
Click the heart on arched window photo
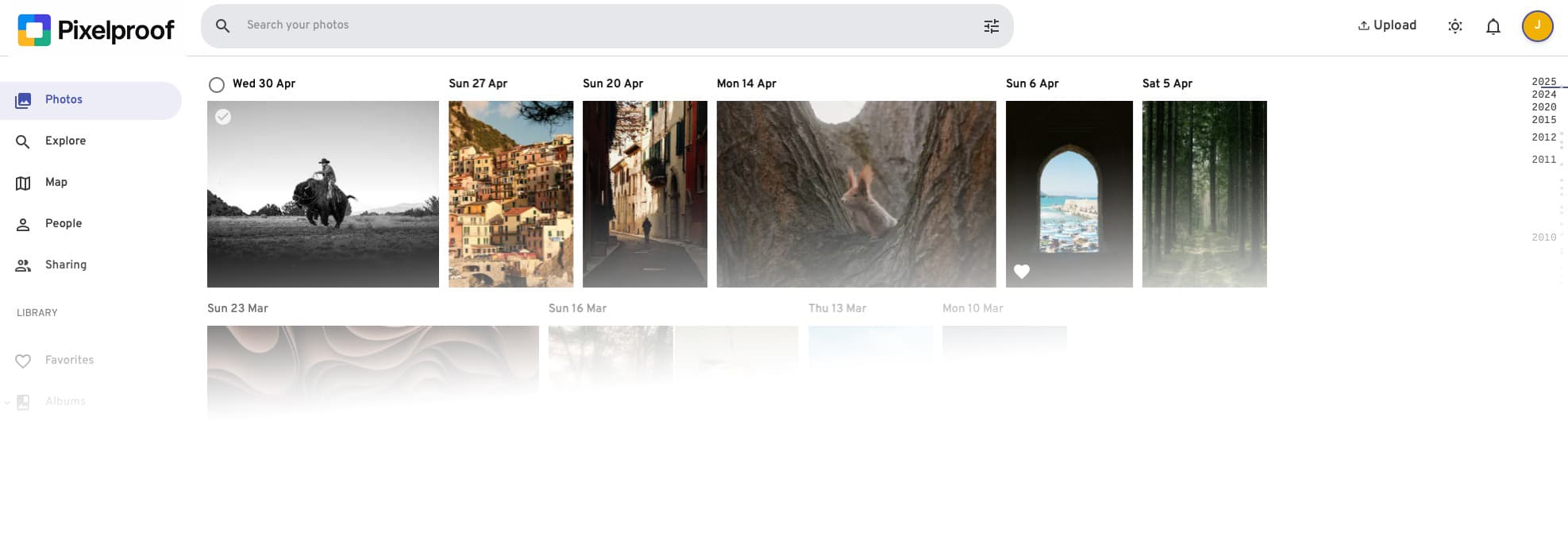(x=1022, y=272)
